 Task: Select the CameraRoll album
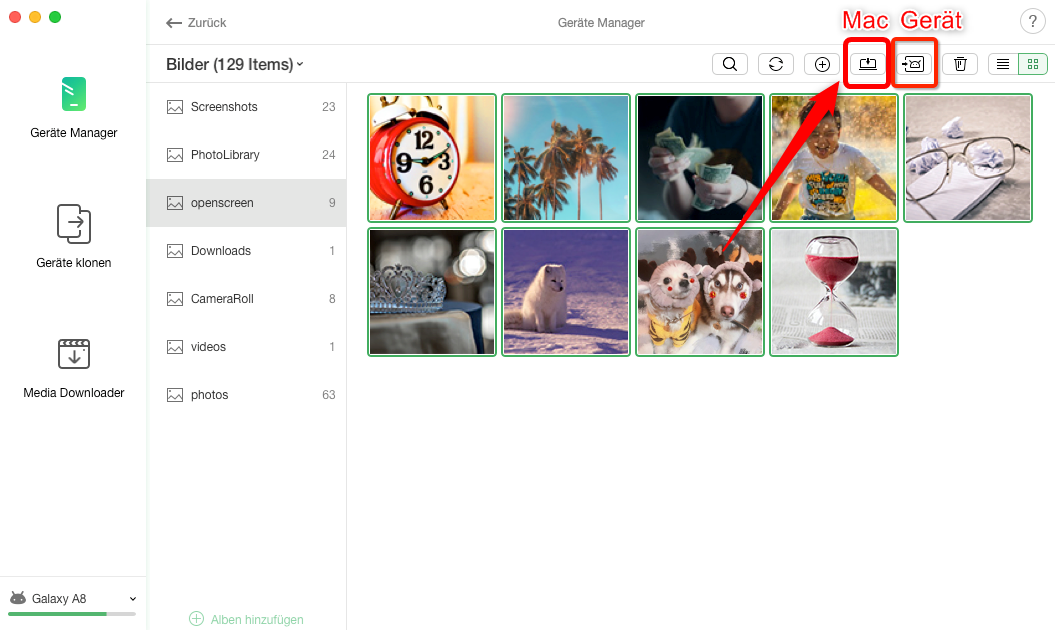[x=221, y=299]
